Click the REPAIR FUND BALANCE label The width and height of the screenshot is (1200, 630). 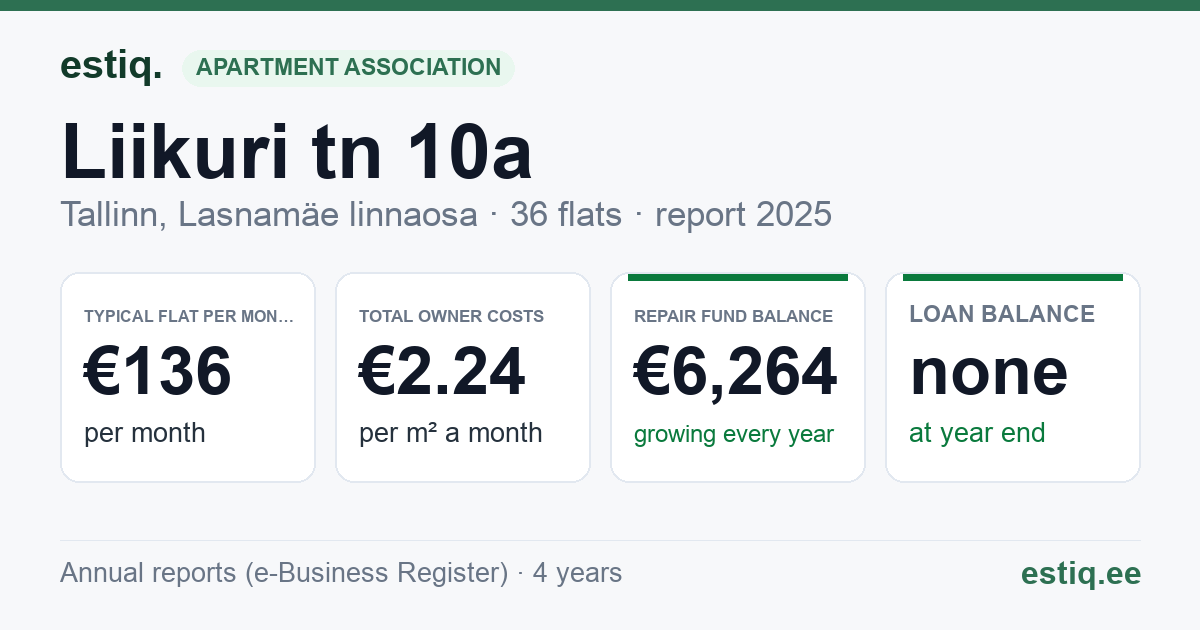coord(734,316)
